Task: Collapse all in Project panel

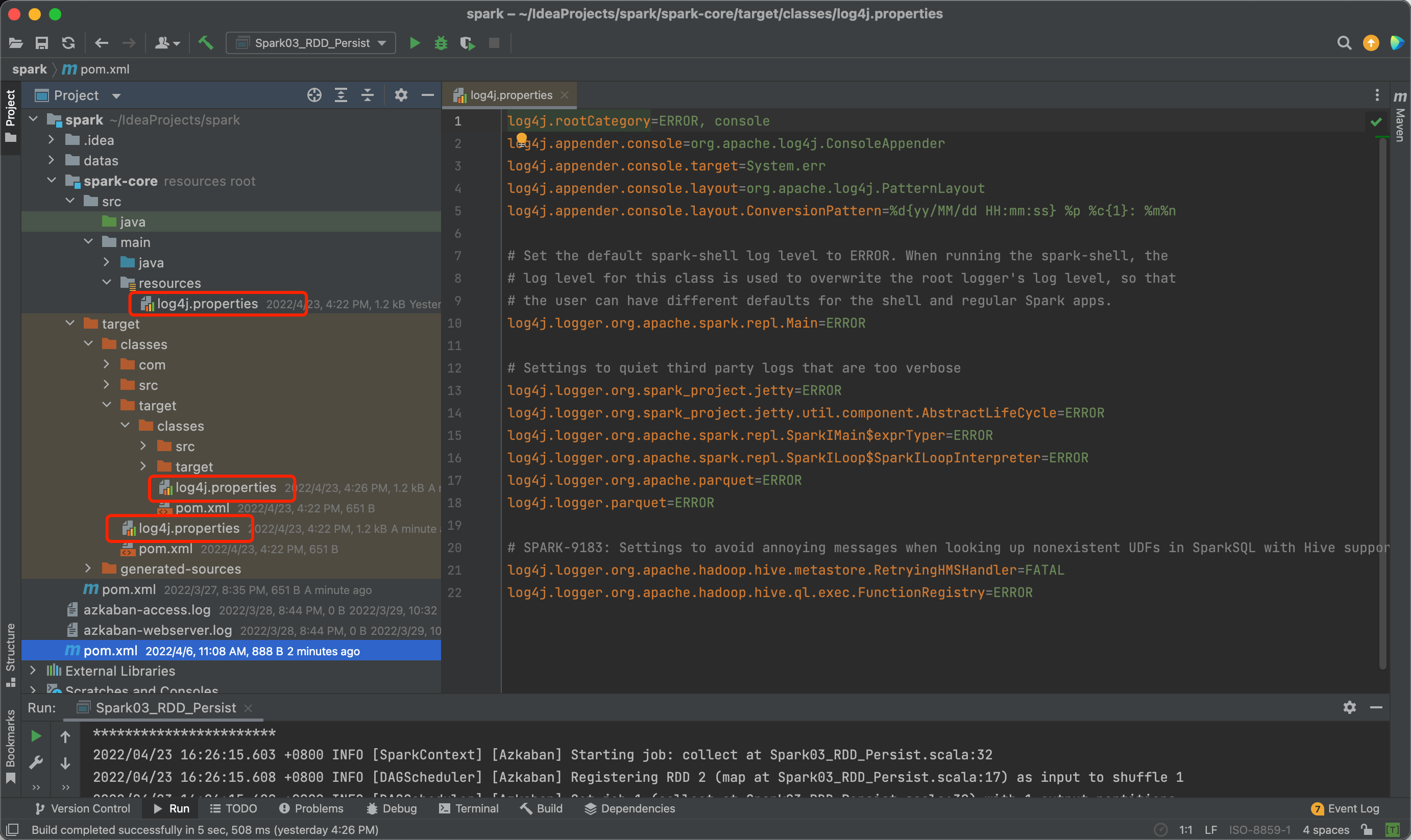Action: 368,95
